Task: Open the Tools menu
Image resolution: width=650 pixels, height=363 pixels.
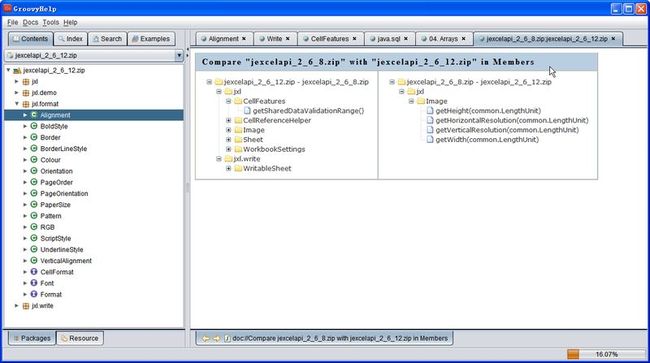Action: coord(51,22)
